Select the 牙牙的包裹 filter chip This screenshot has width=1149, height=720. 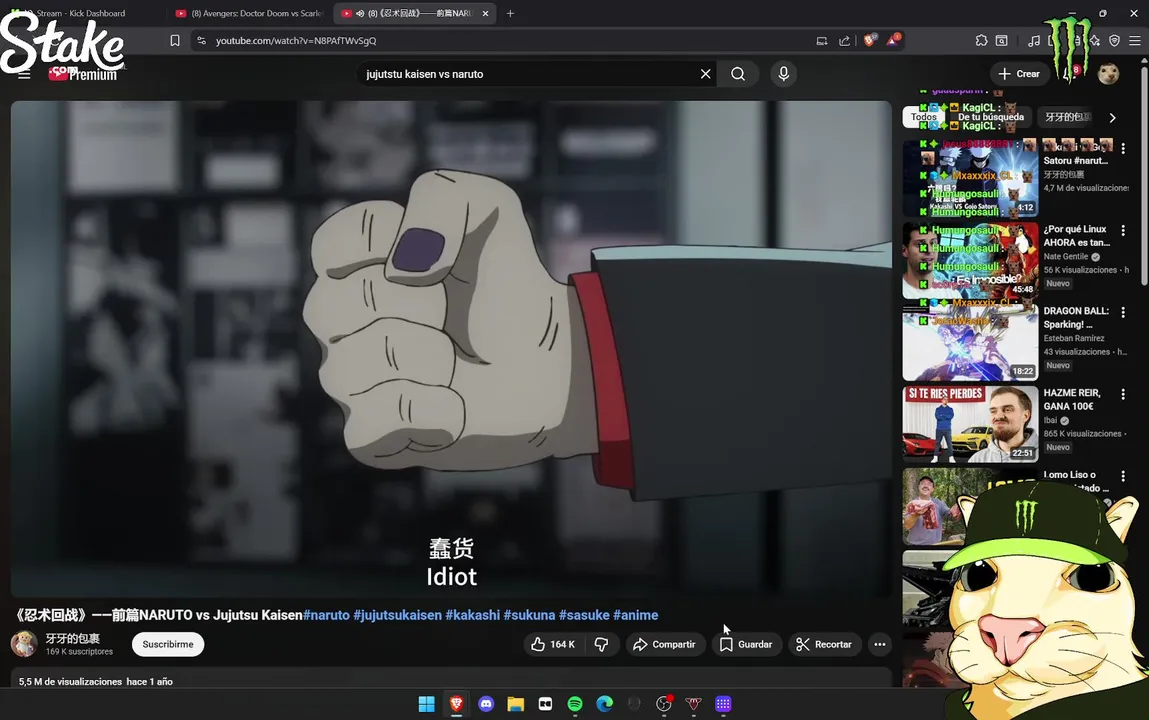click(1067, 117)
